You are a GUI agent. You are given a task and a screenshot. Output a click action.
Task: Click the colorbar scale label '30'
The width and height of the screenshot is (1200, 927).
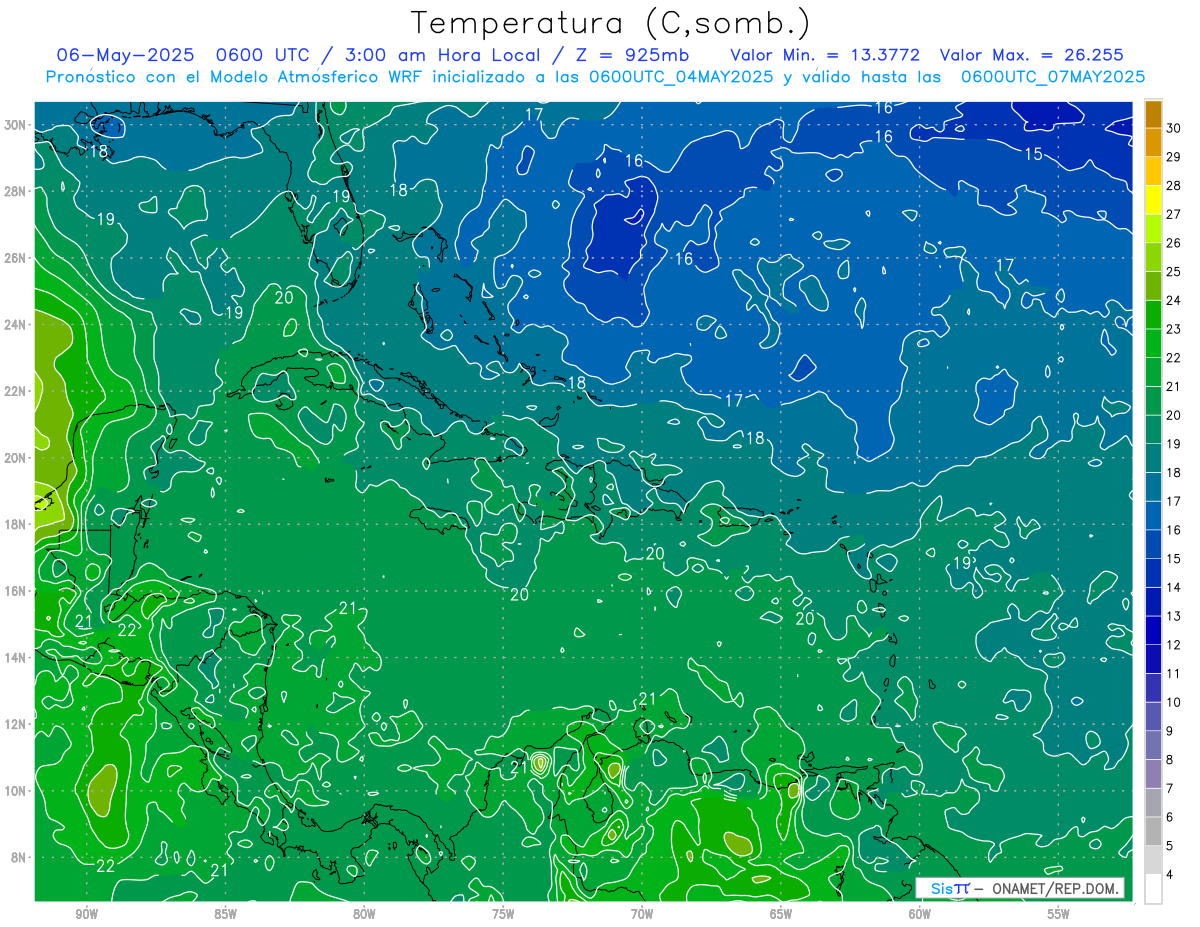click(1174, 127)
